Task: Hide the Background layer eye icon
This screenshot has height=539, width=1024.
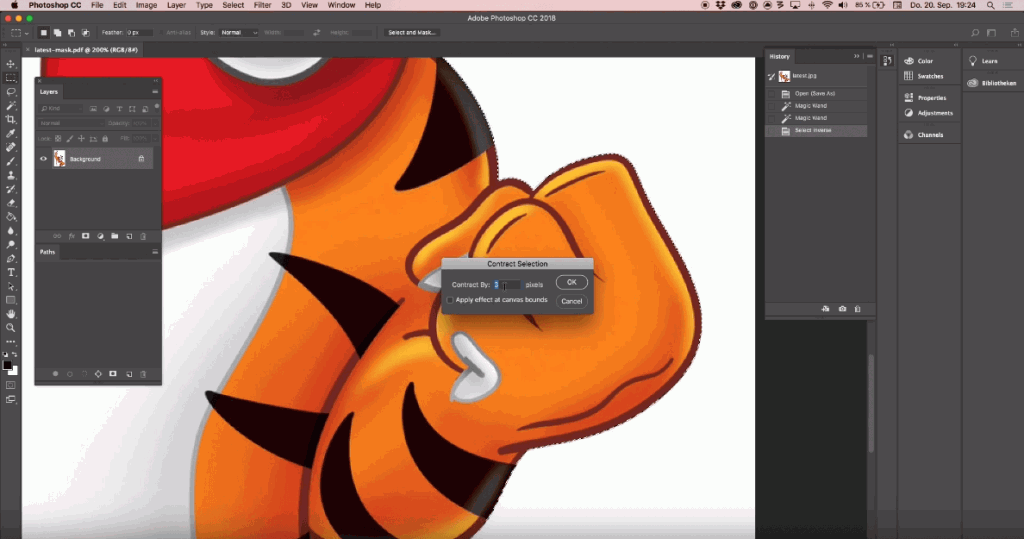Action: coord(43,159)
